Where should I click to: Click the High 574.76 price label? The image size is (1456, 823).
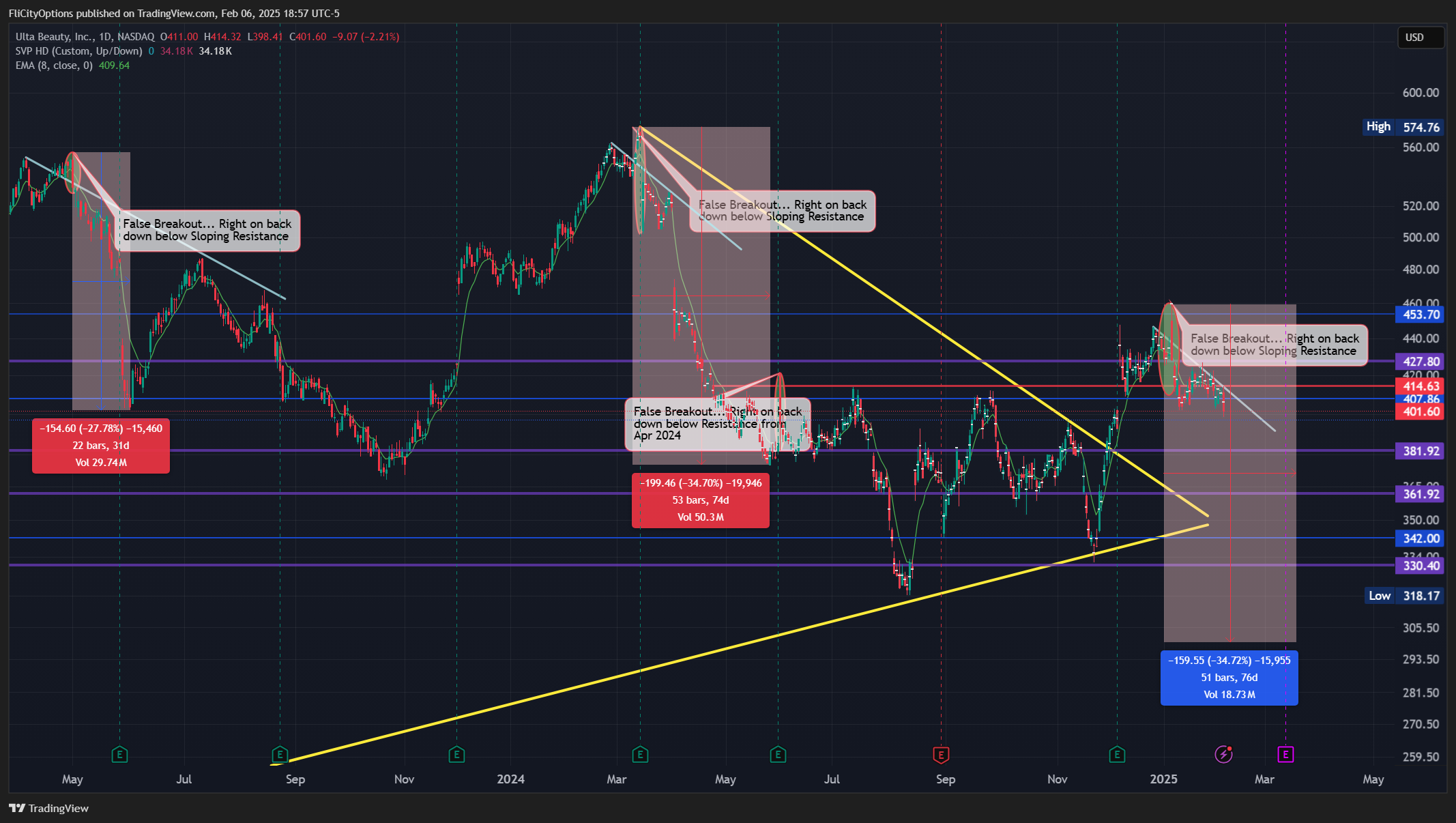1403,127
